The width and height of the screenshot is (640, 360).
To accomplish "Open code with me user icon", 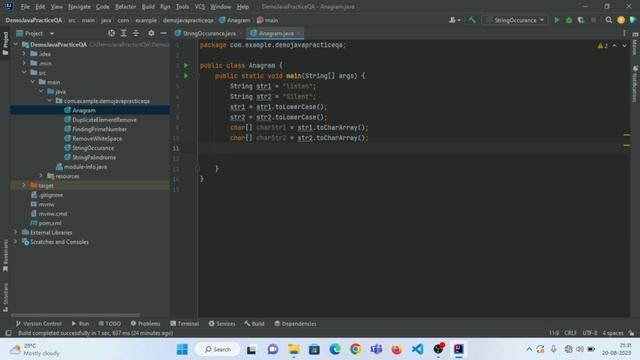I will coord(454,20).
